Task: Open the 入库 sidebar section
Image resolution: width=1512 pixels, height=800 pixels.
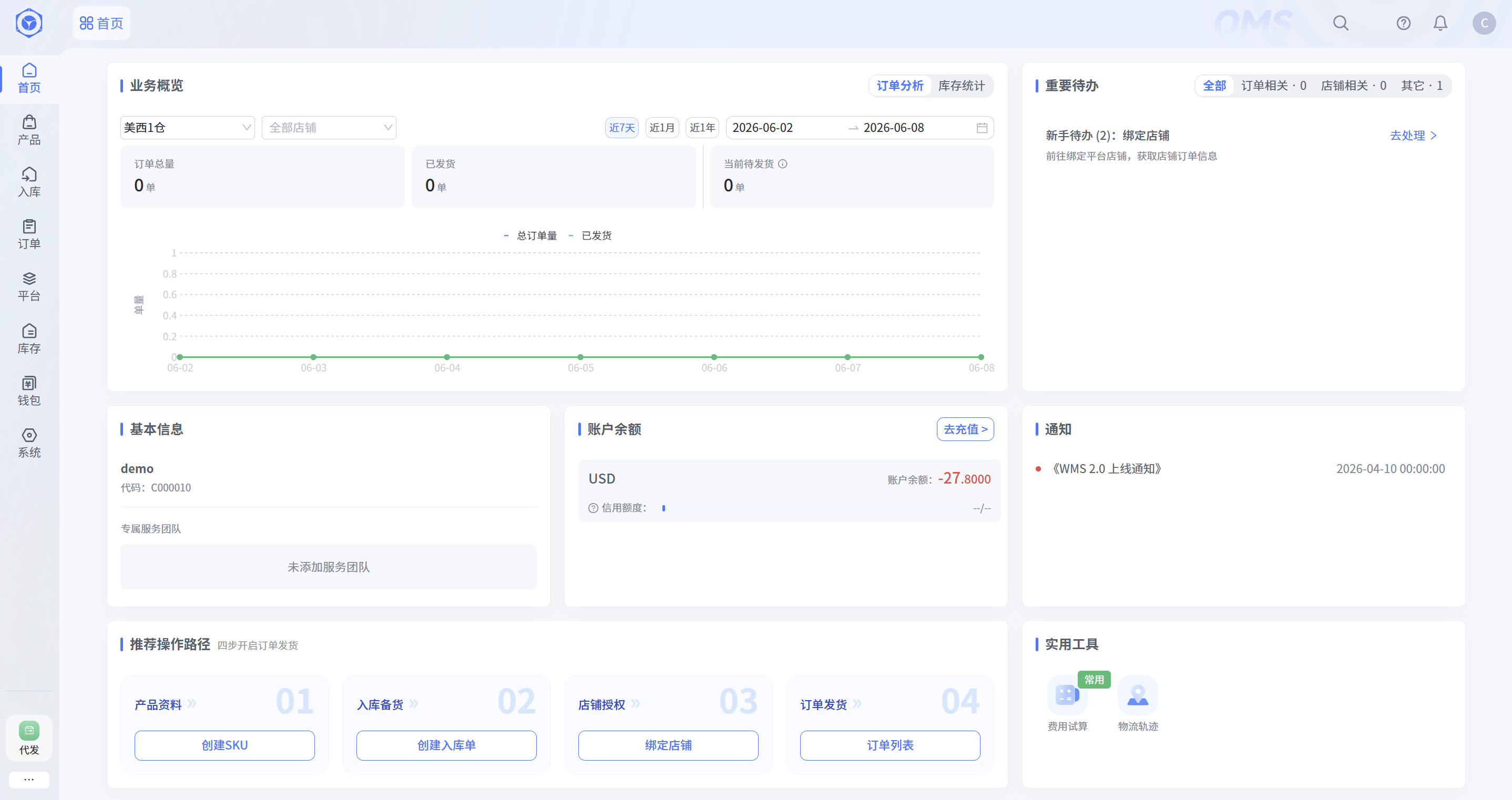Action: [29, 182]
